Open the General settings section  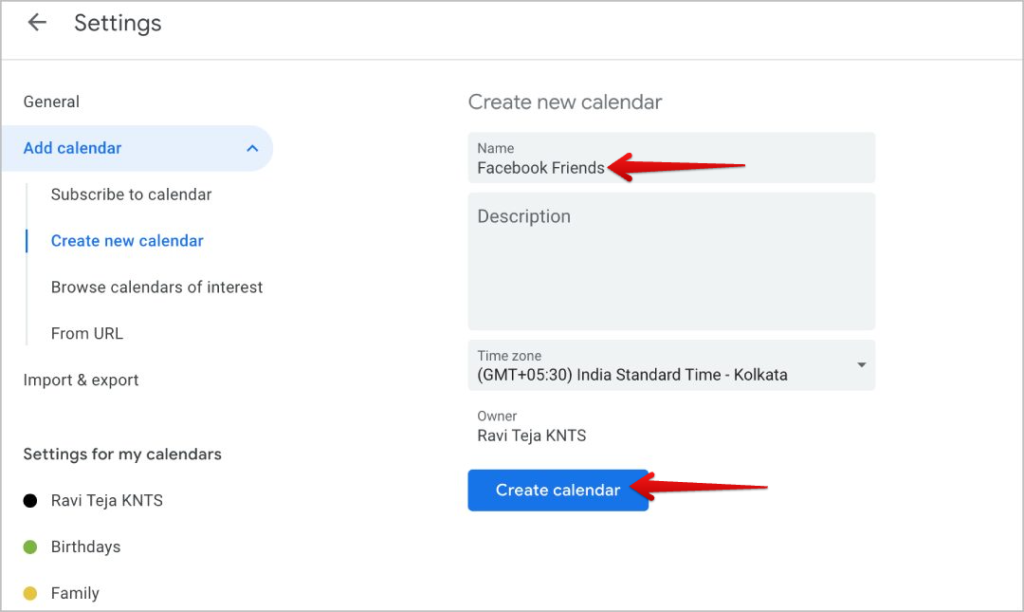pyautogui.click(x=52, y=102)
